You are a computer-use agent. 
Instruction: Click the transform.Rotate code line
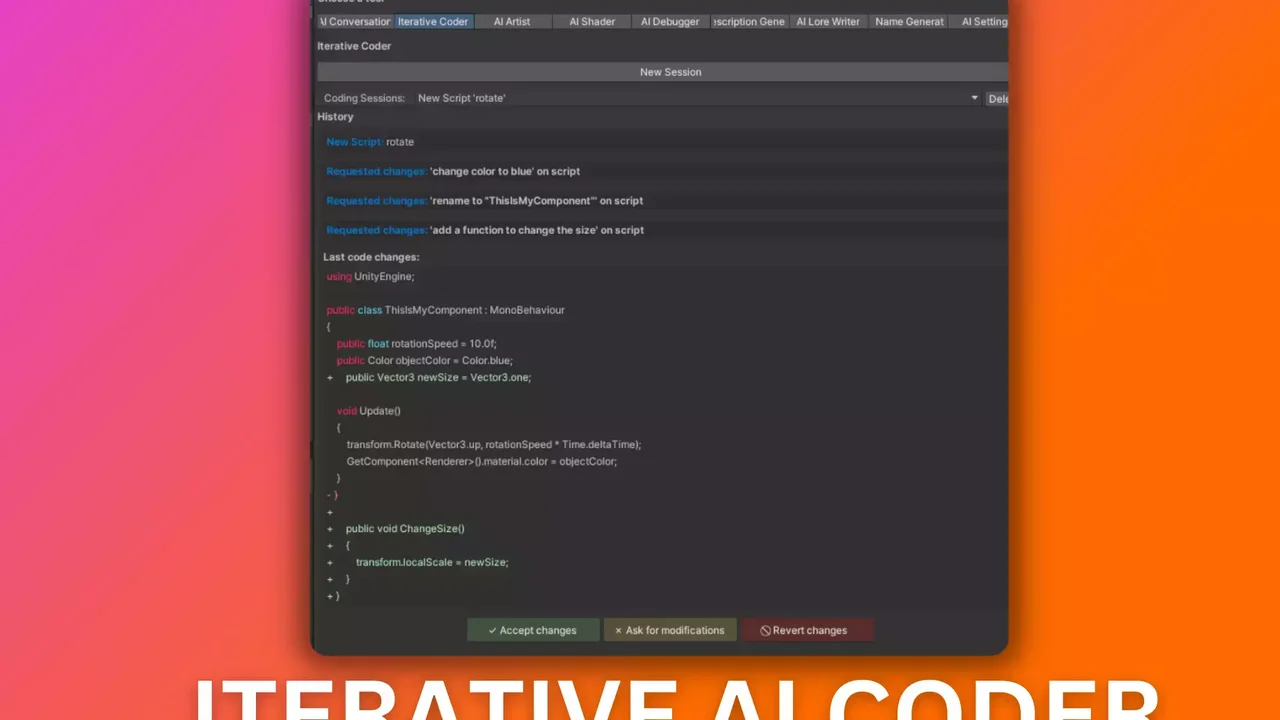pos(494,444)
